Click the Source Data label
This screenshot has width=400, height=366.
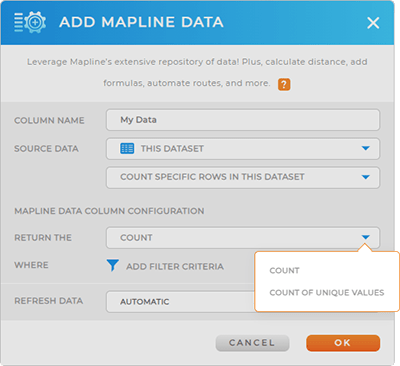(x=46, y=149)
